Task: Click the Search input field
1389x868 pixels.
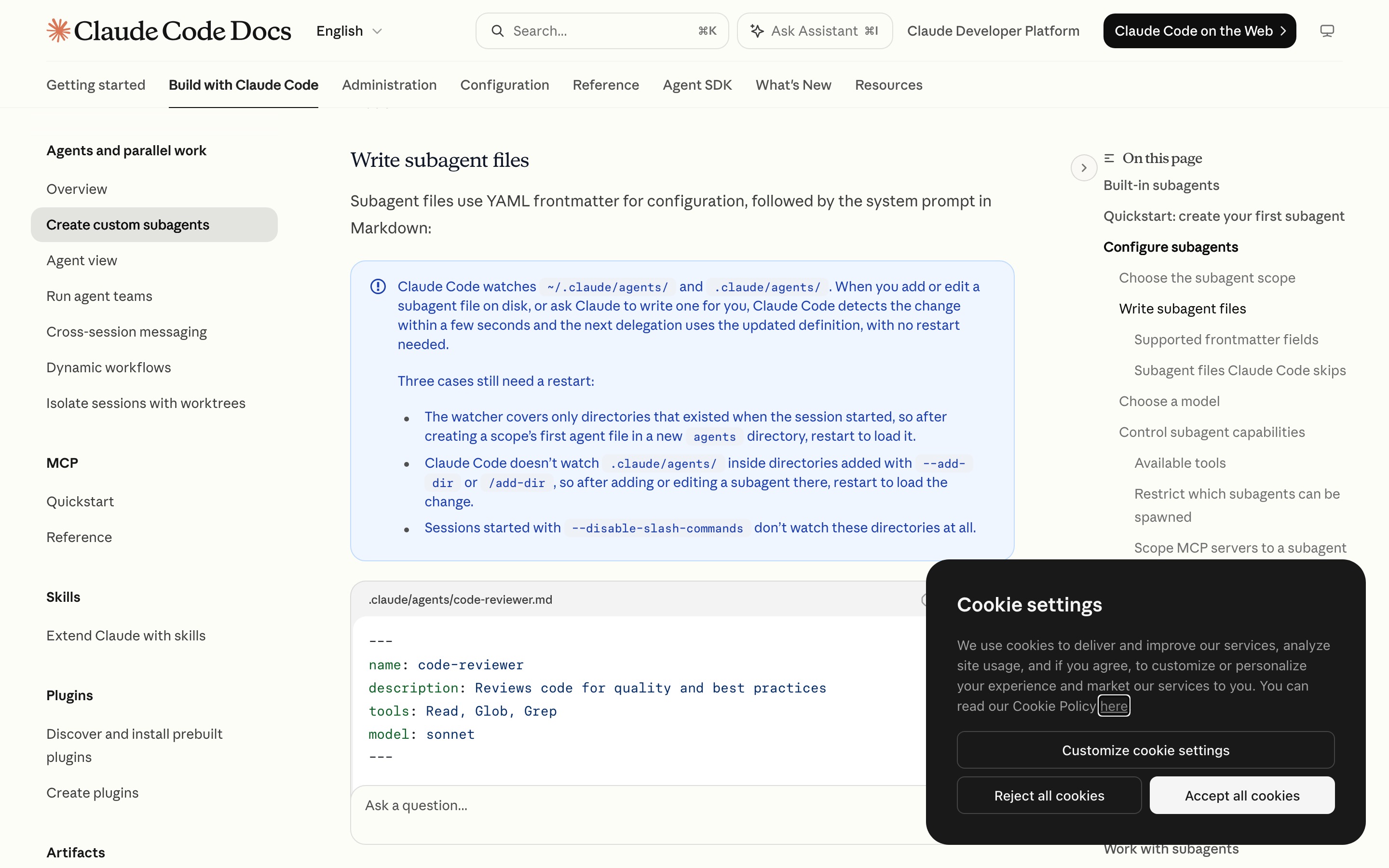Action: point(602,31)
